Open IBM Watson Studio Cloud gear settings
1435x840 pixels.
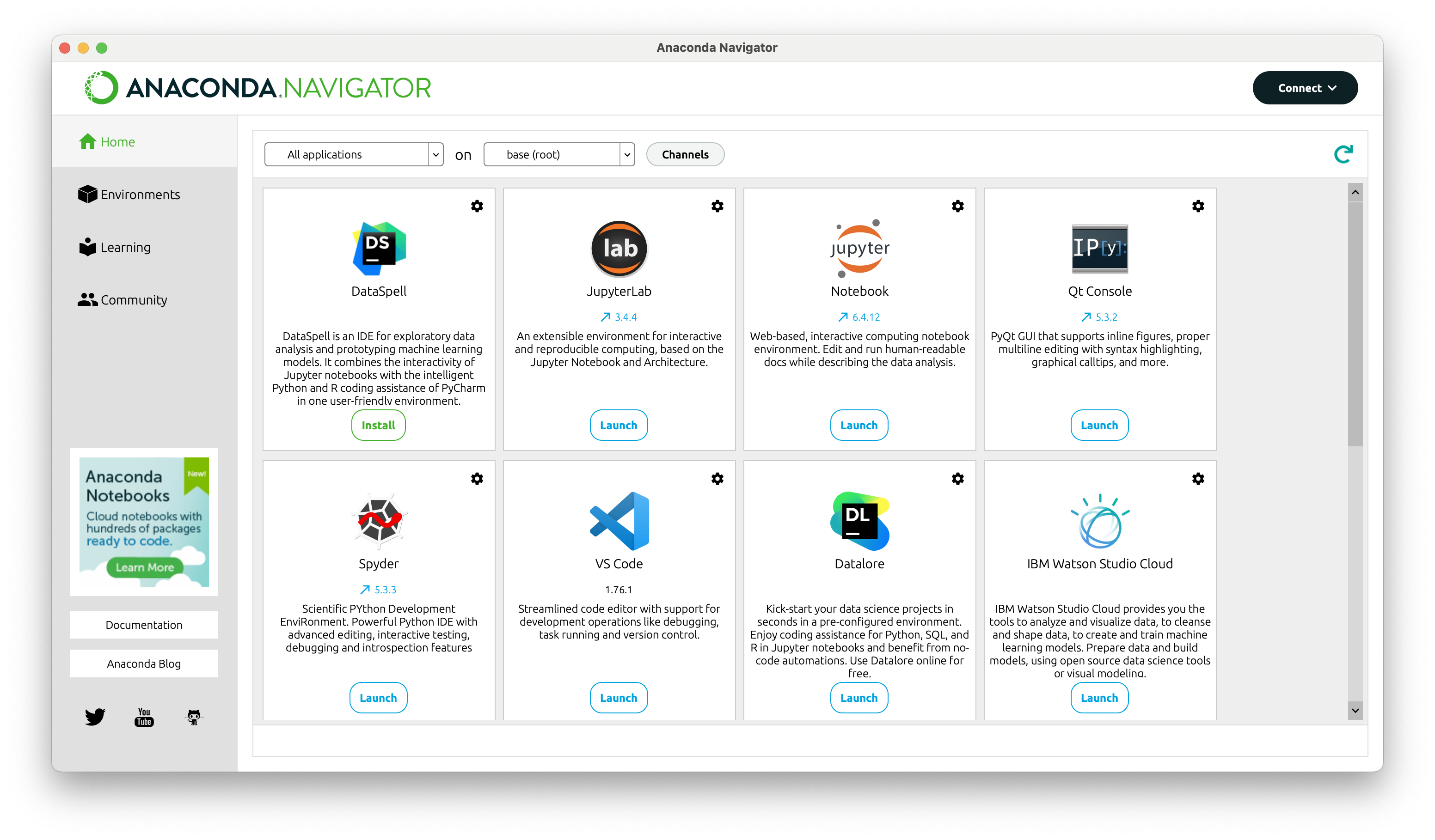pos(1197,479)
